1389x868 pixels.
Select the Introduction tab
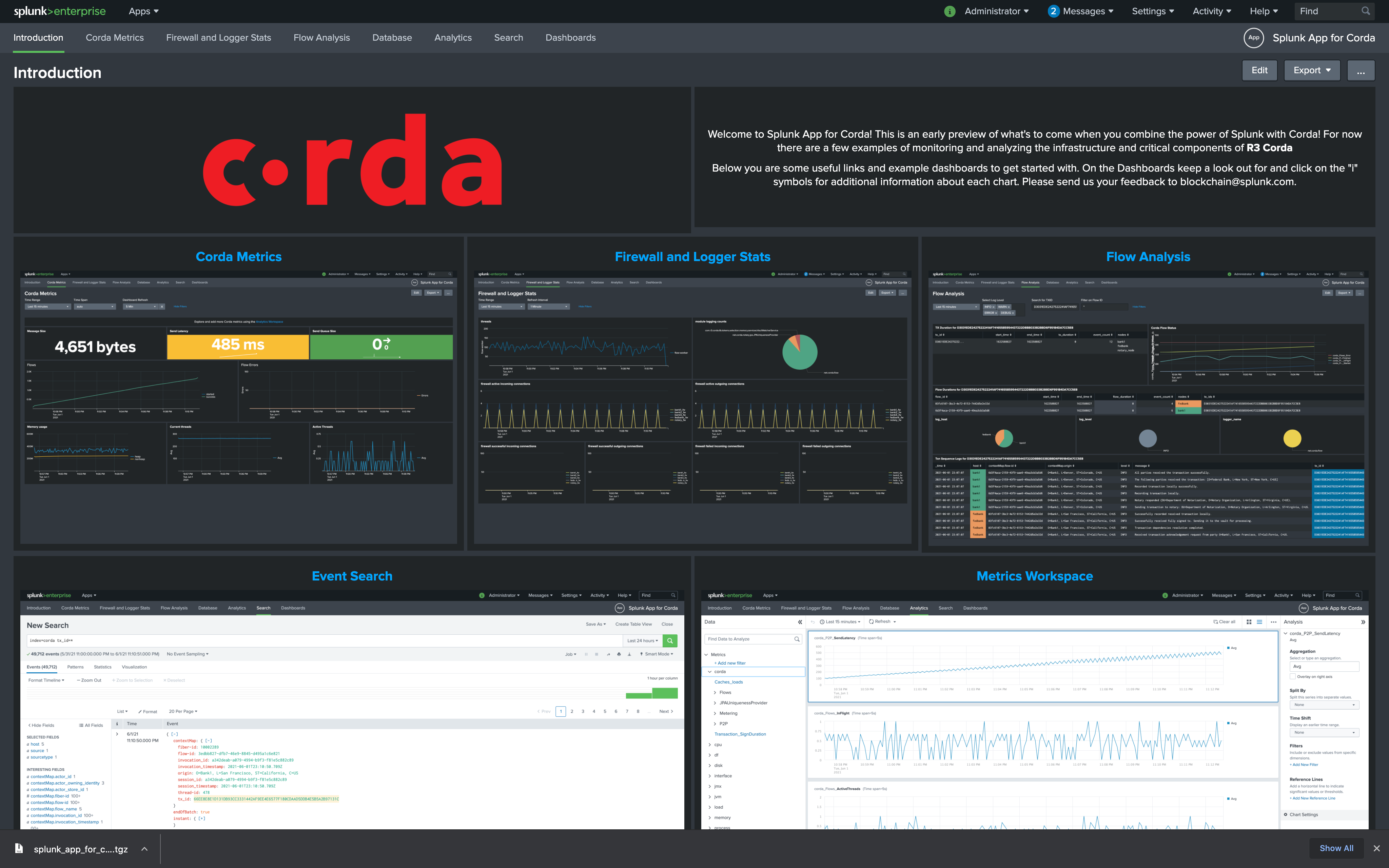pos(38,38)
